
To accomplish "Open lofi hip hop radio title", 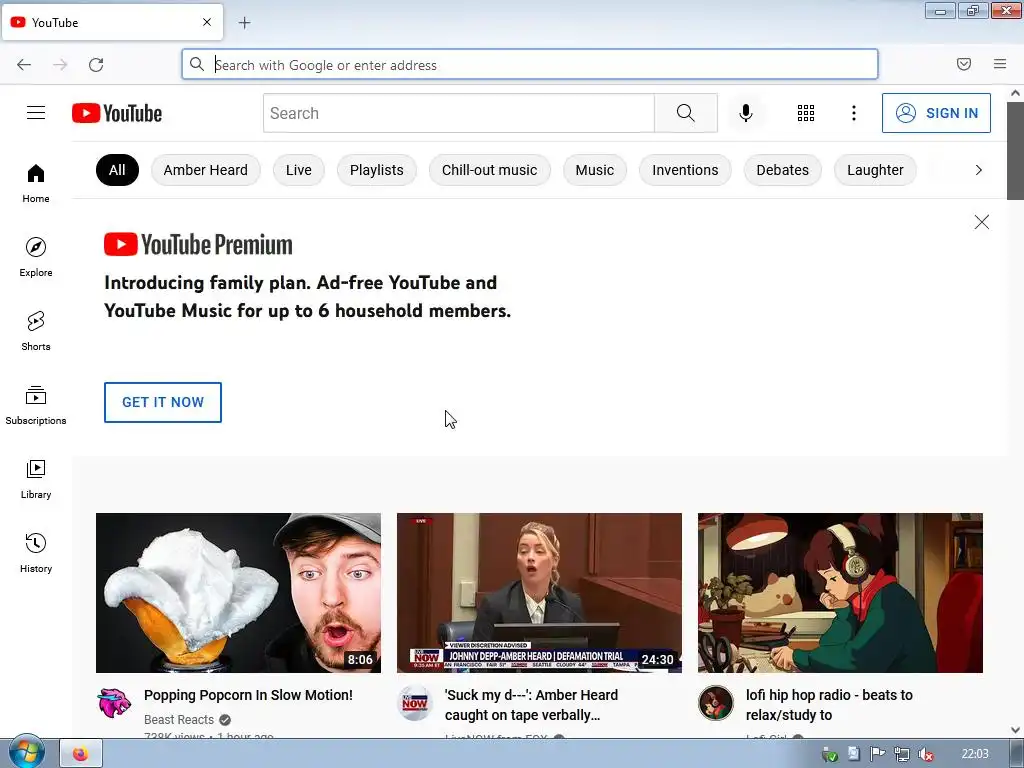I will point(829,705).
